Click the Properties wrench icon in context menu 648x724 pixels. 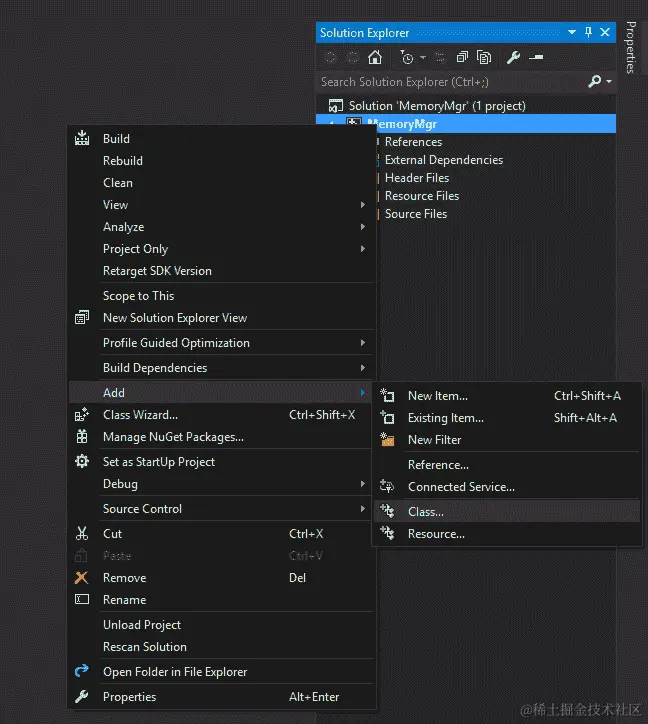(82, 696)
